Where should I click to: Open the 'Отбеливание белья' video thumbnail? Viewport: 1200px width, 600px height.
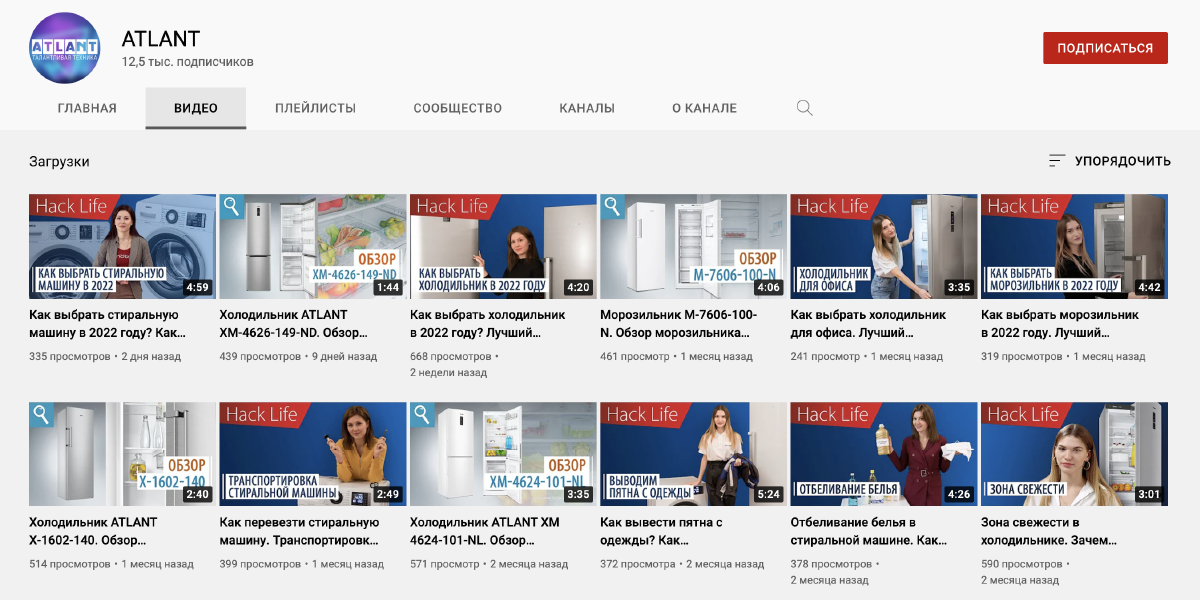(x=884, y=454)
